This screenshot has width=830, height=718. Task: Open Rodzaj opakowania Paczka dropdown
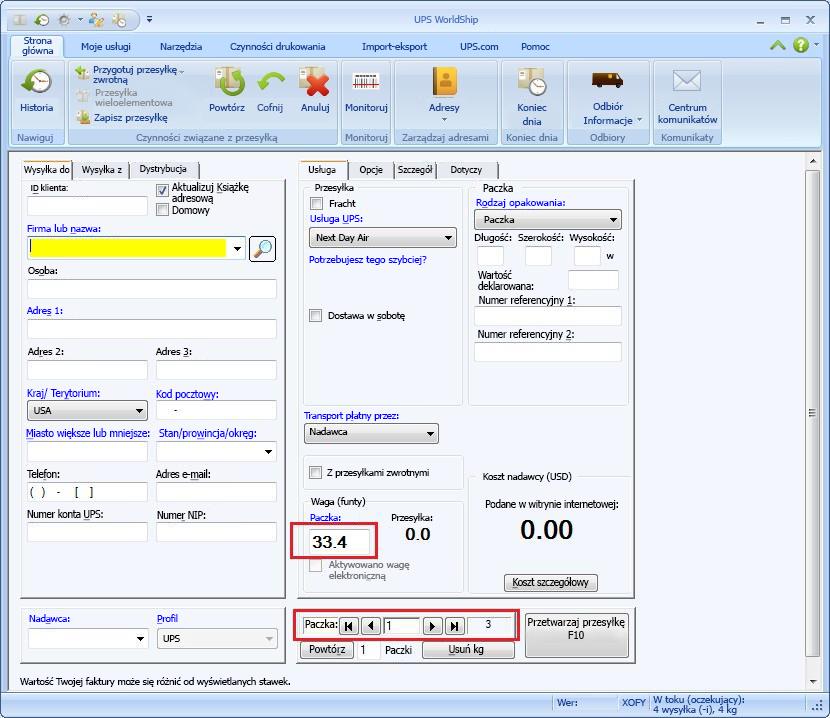[548, 219]
